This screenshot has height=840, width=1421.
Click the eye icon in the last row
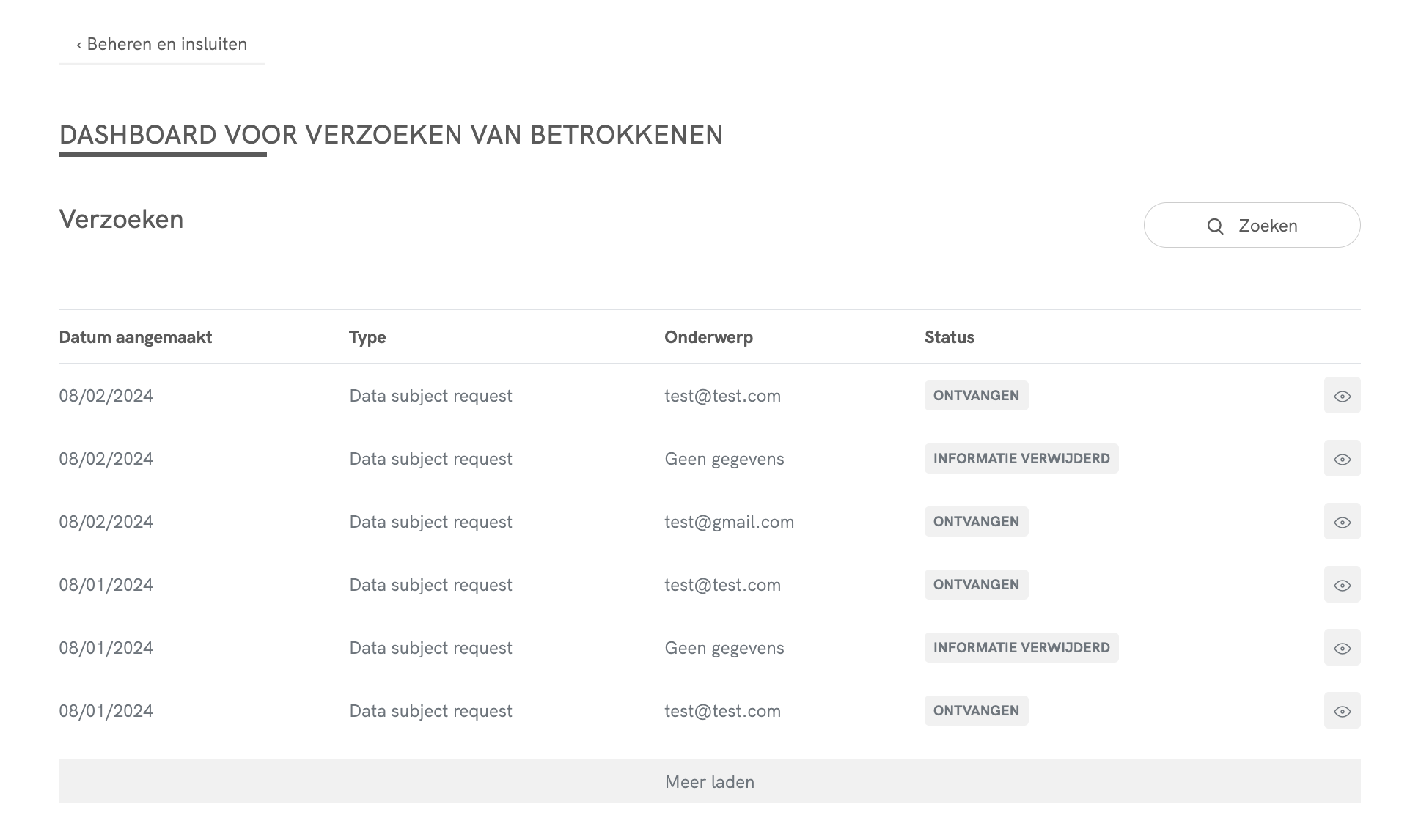click(x=1342, y=711)
